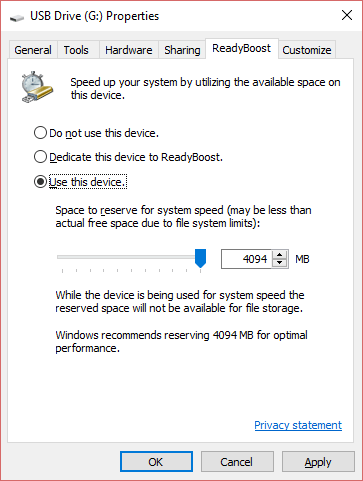Screen dimensions: 363x481
Task: Select 'Dedicate this device to ReadyBoost' option
Action: click(40, 157)
